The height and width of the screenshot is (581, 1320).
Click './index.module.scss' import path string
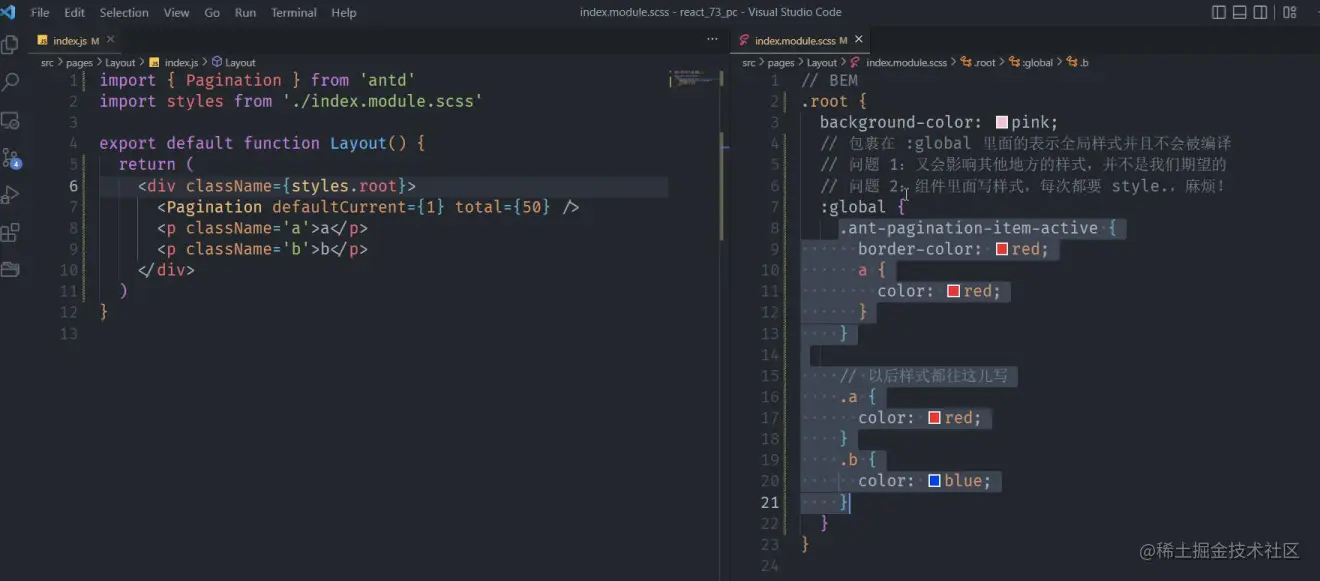383,101
